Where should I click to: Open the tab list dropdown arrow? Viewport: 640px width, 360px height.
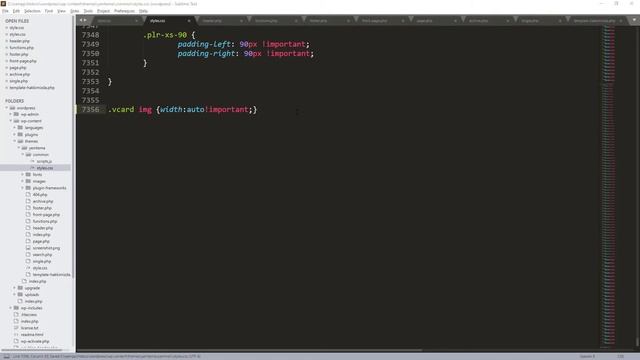point(634,20)
